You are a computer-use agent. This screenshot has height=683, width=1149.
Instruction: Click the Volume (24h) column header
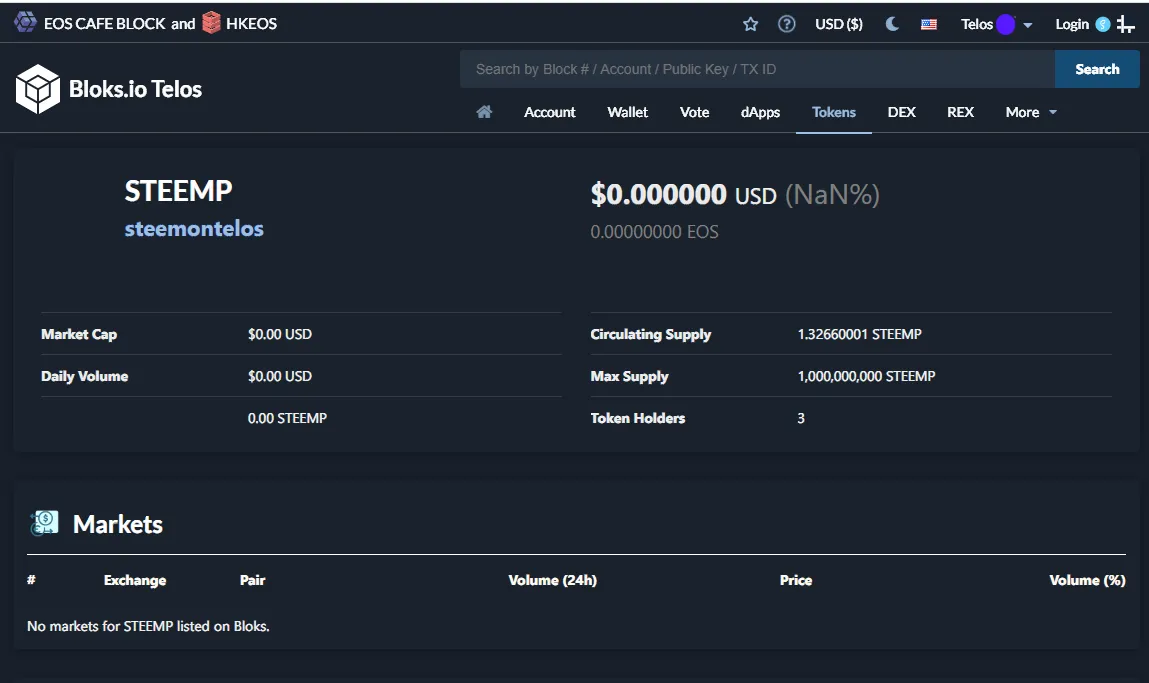pos(553,580)
